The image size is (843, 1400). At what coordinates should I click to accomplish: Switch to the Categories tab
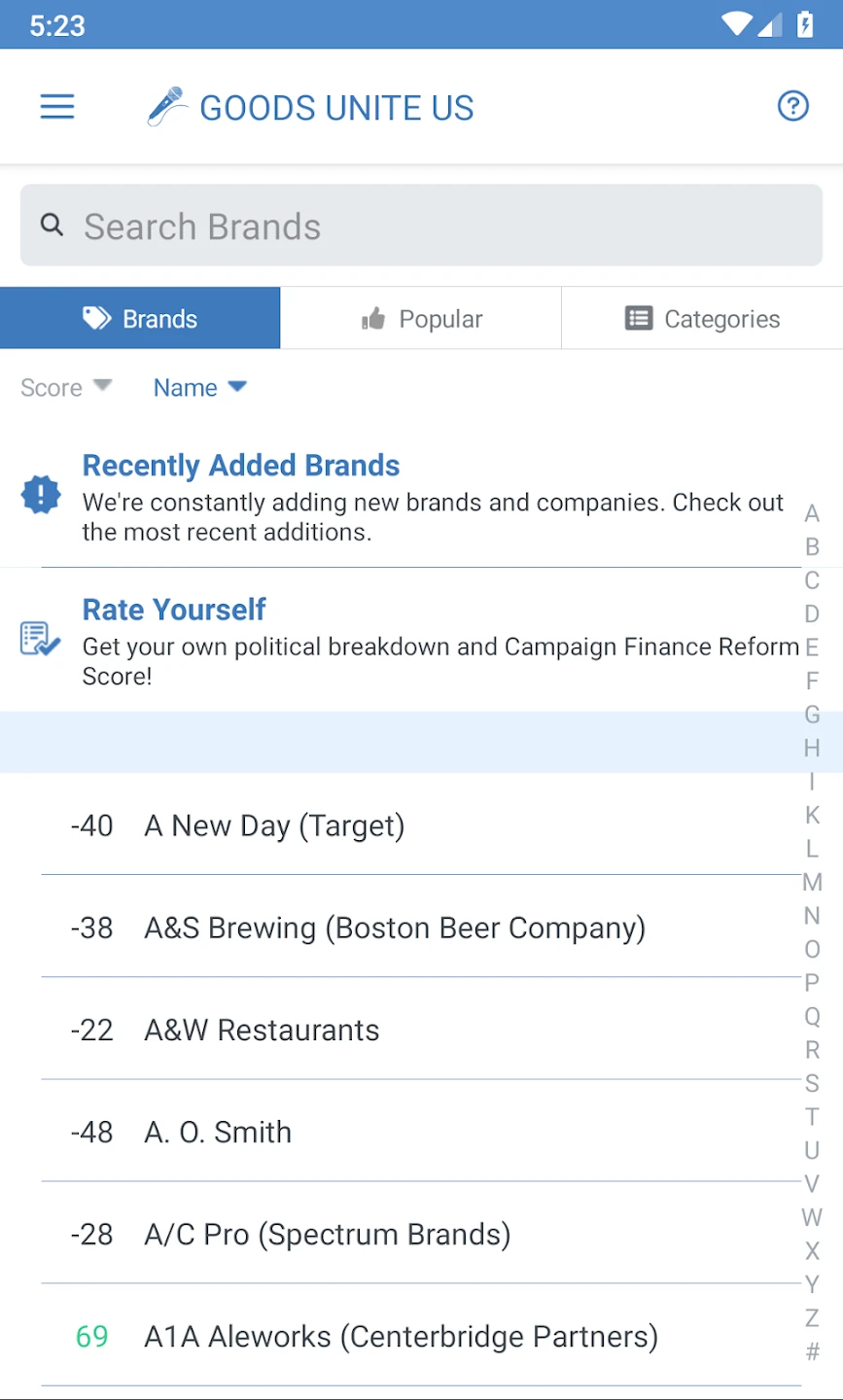coord(702,319)
